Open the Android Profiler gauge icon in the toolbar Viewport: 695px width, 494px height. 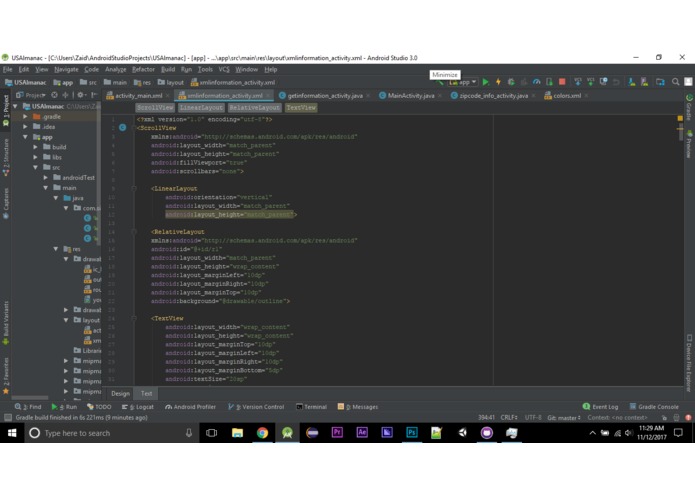(536, 82)
